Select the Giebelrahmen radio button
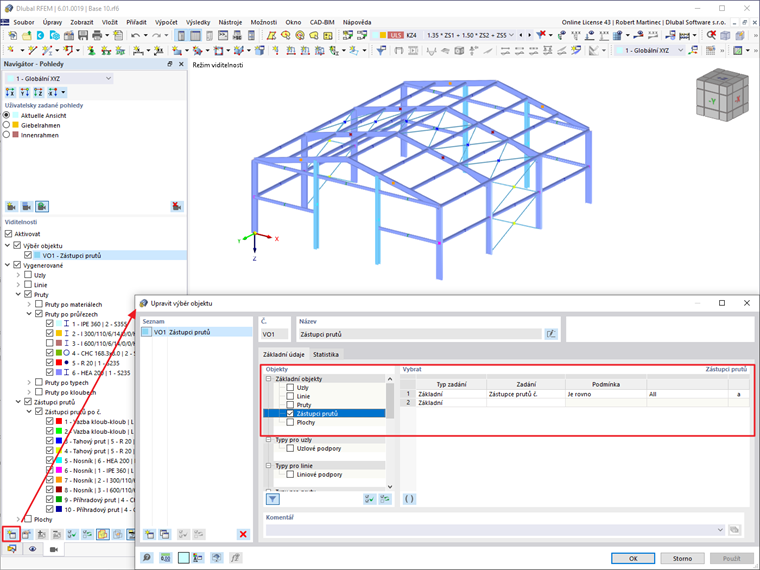 coord(7,125)
